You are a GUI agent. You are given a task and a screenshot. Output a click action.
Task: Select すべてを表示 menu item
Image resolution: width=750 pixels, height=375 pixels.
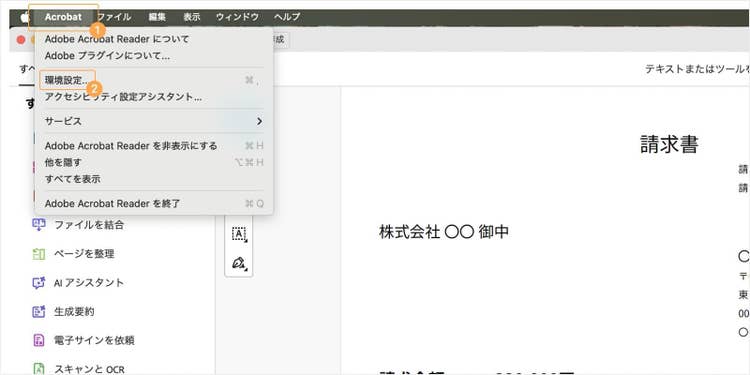tap(154, 179)
